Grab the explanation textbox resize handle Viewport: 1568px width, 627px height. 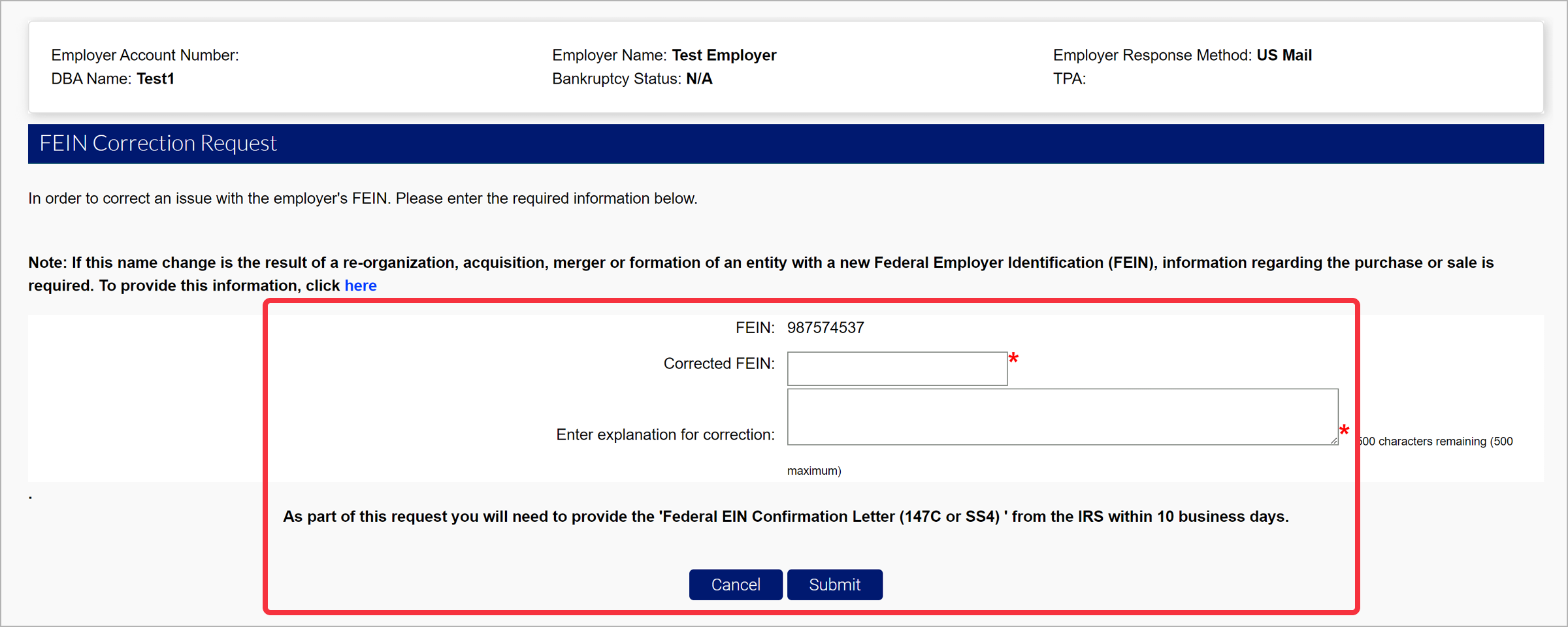tap(1333, 441)
